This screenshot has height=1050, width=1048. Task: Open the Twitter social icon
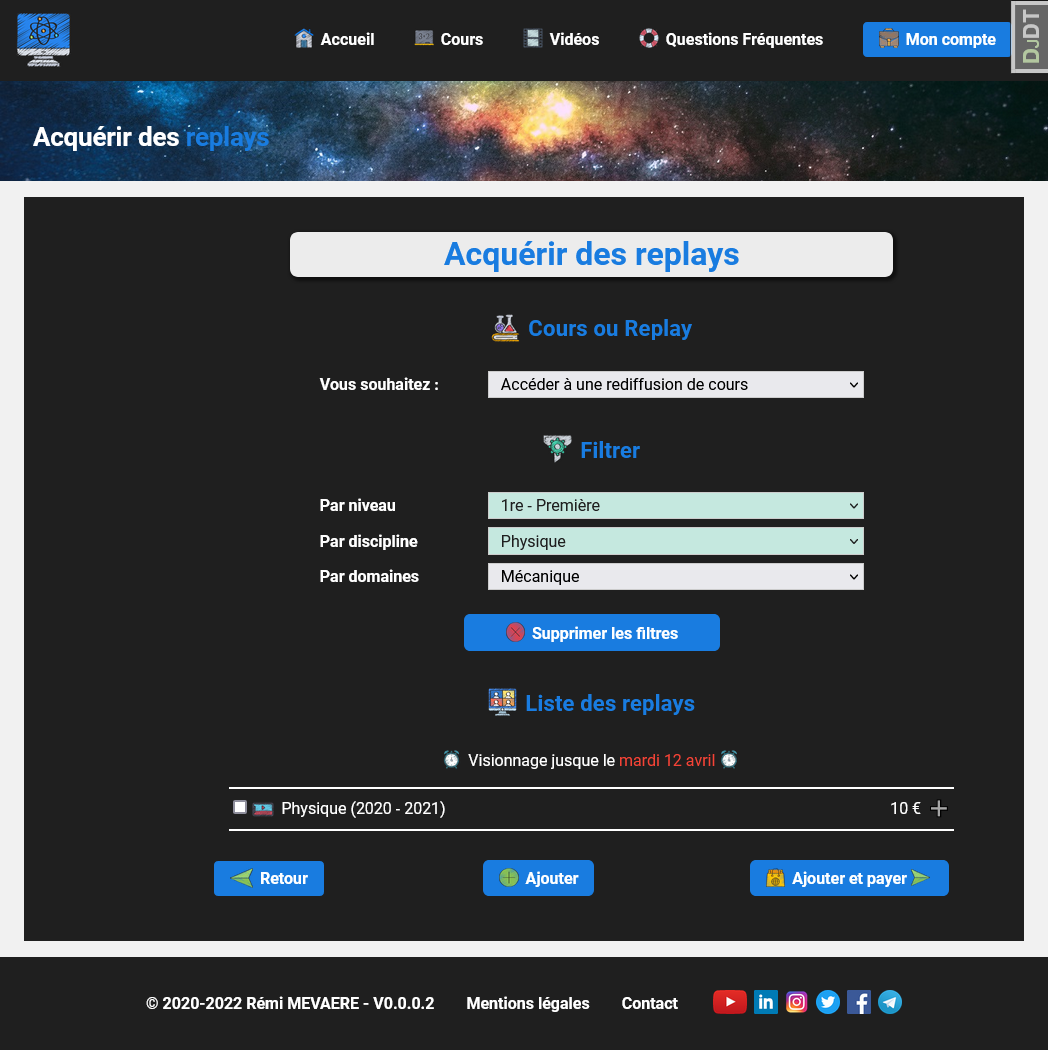point(828,1002)
